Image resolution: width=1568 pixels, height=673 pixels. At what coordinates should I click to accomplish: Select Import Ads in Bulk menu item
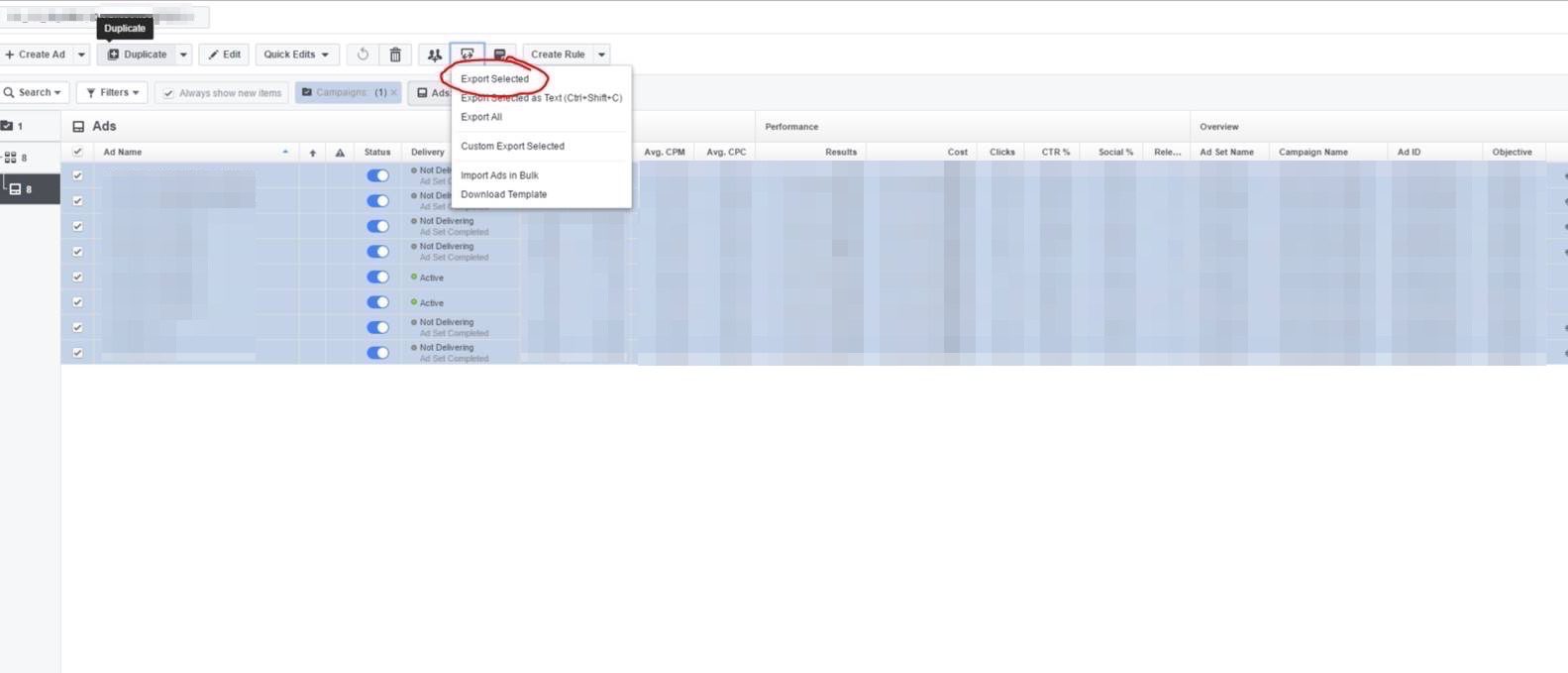[x=499, y=175]
